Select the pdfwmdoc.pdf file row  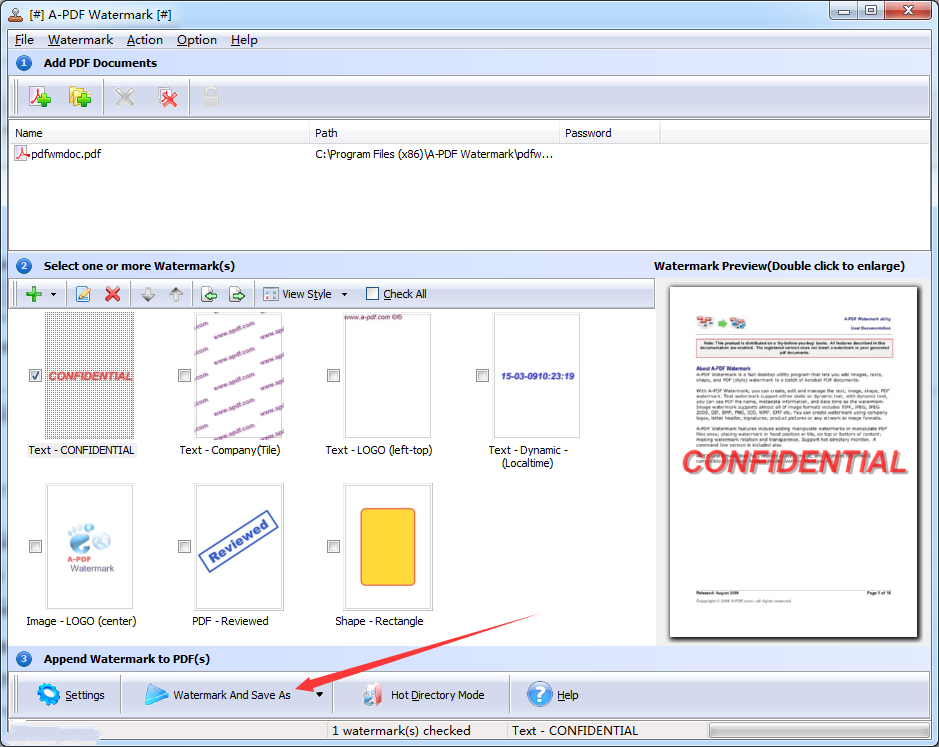point(469,154)
